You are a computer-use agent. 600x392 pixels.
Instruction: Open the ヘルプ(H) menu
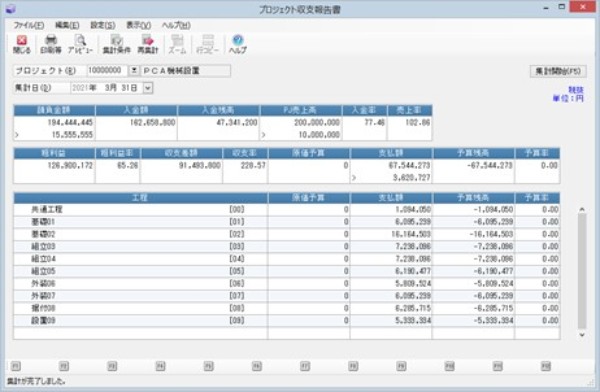[x=176, y=25]
